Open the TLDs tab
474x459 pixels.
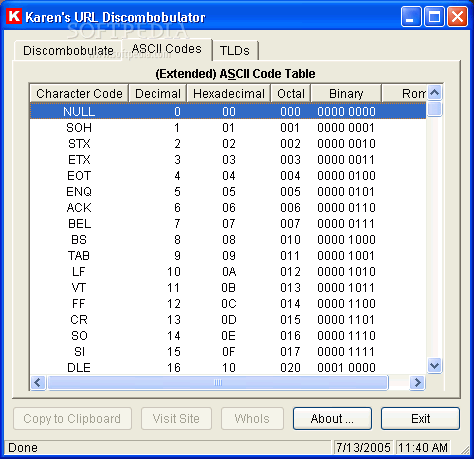tap(235, 51)
